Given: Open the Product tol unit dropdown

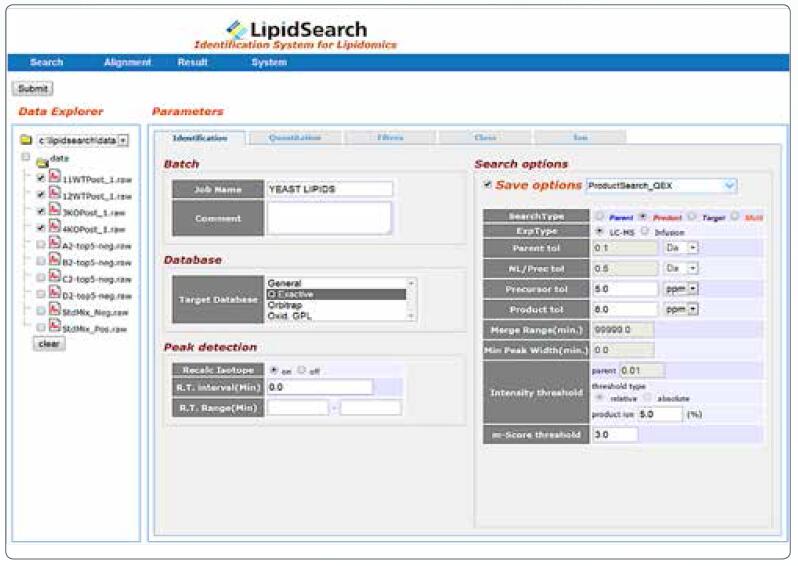Looking at the screenshot, I should (693, 309).
